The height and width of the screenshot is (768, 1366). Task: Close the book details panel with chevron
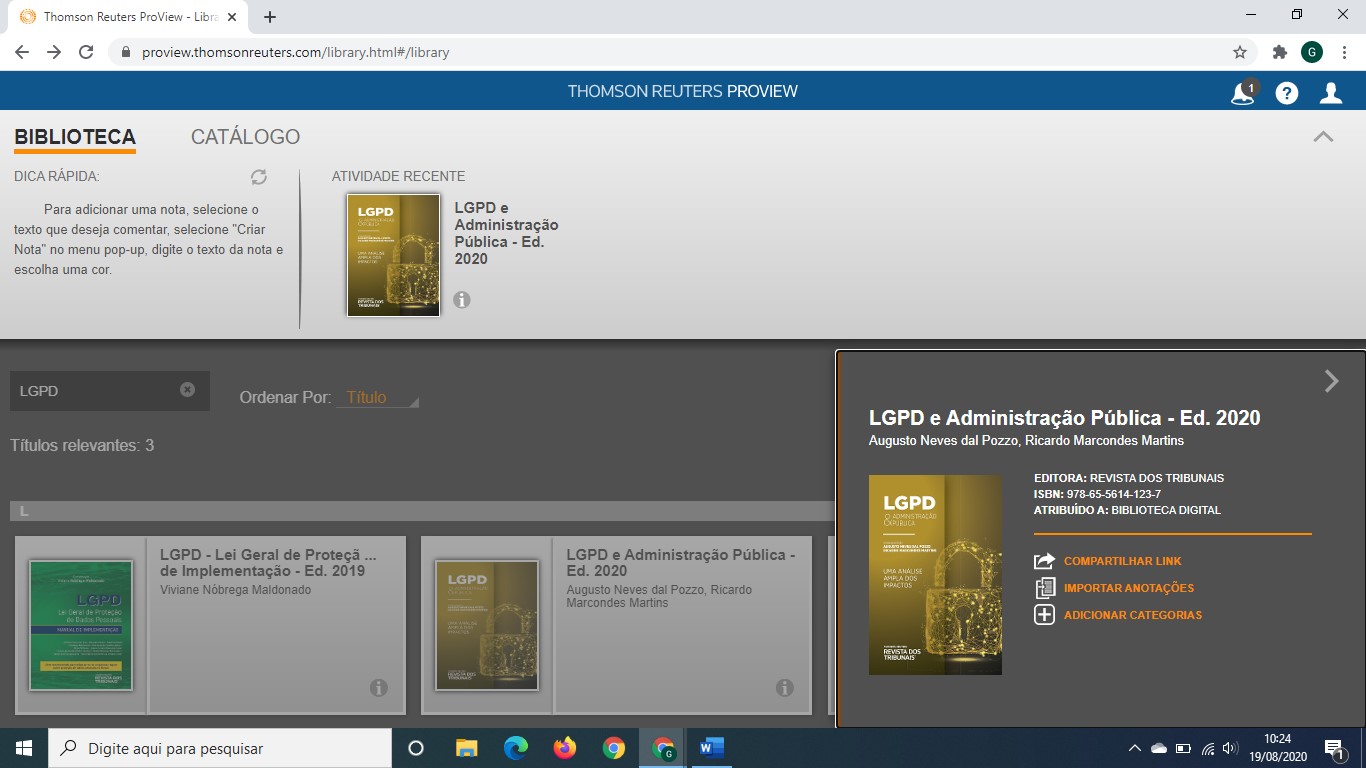[1331, 381]
